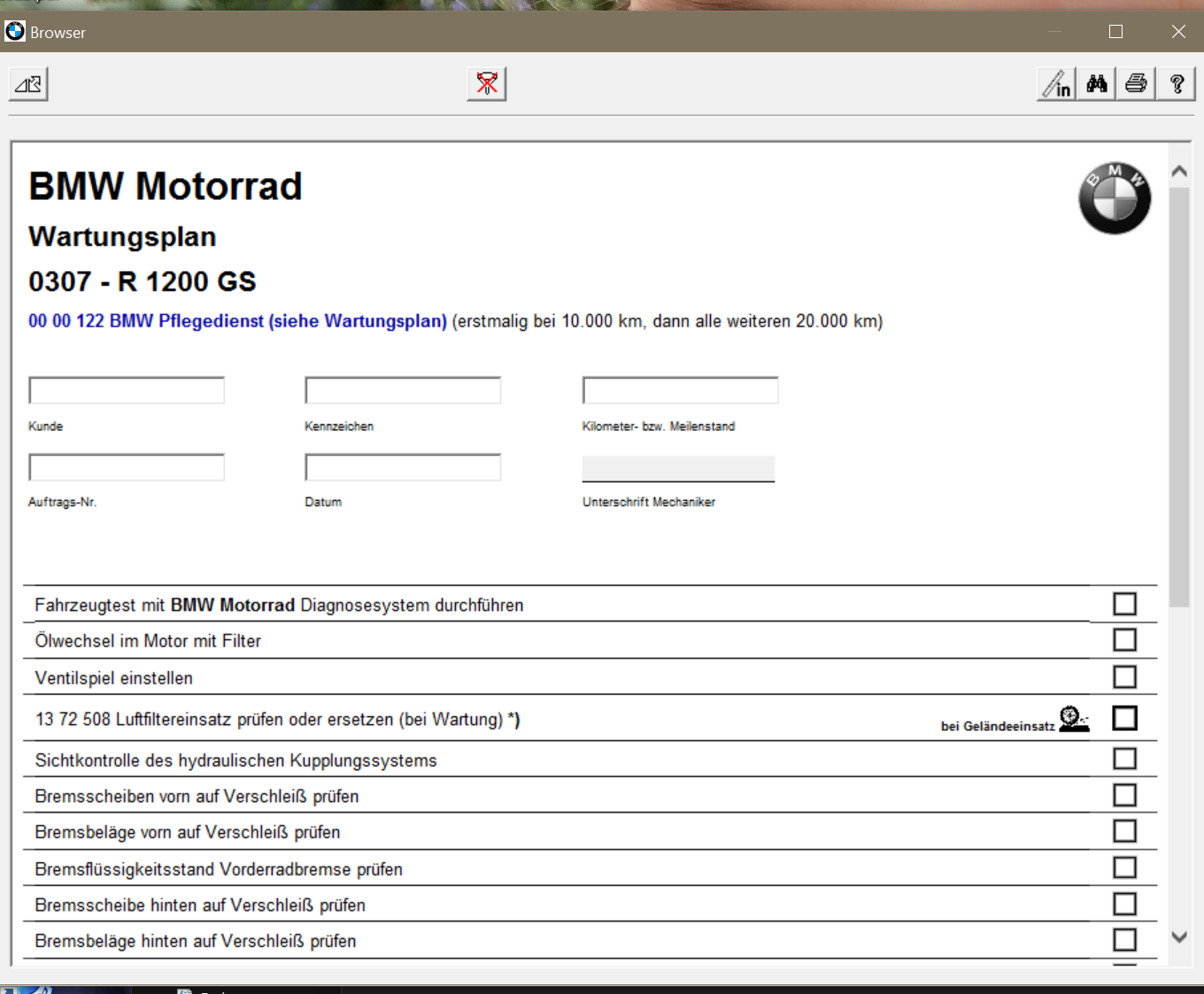This screenshot has height=994, width=1204.
Task: Click the Kilometer- bzw. Meilenstand field
Action: pyautogui.click(x=680, y=390)
